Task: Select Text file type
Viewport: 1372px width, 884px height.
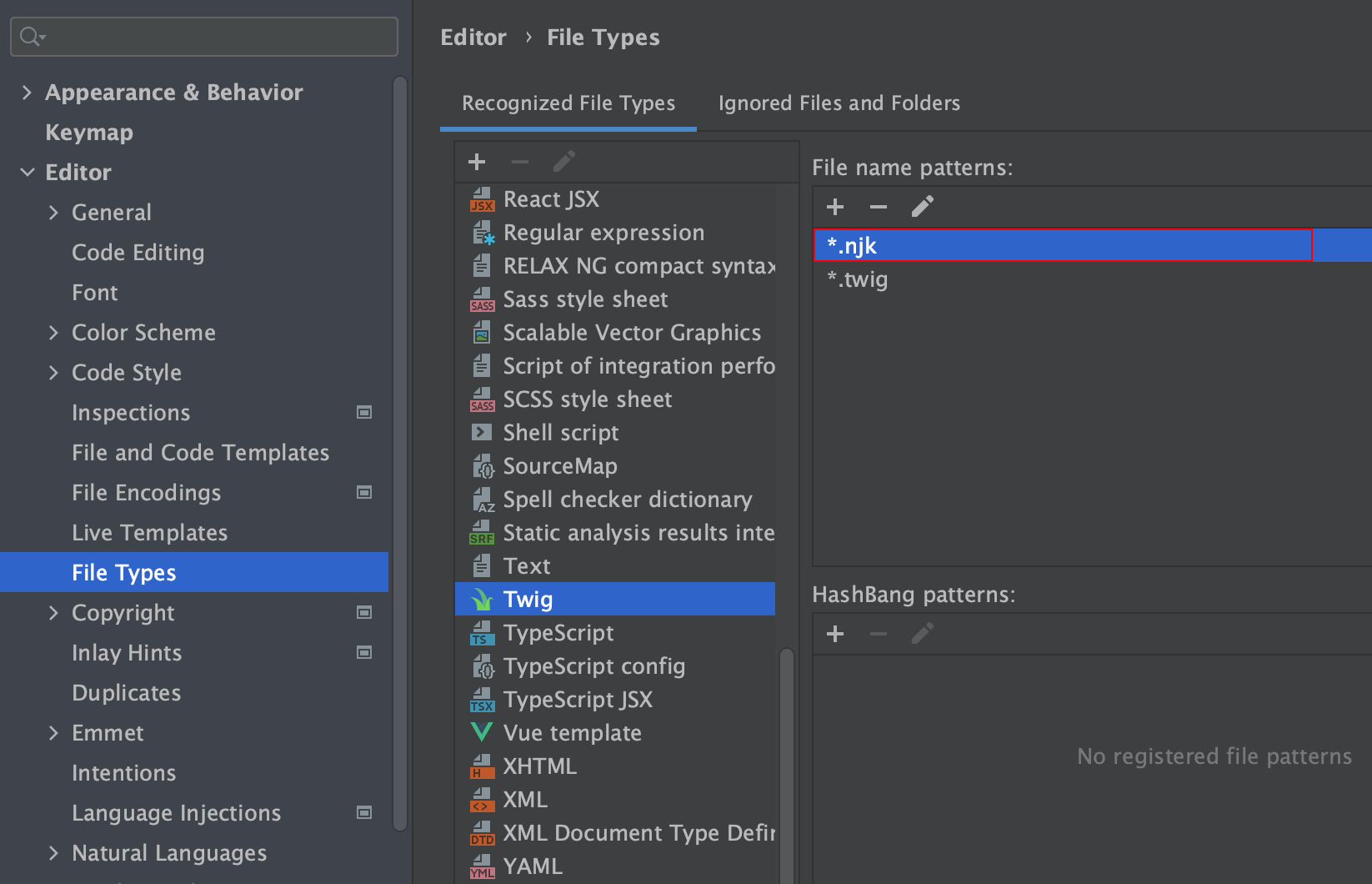Action: click(x=615, y=565)
